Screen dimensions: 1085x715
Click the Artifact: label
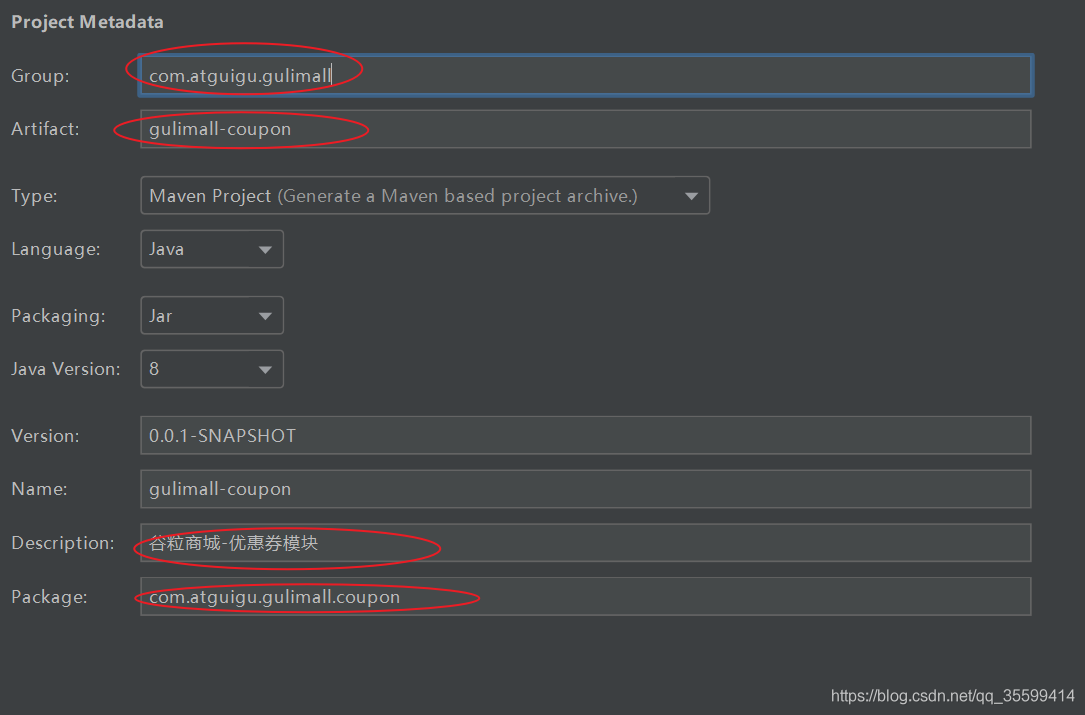pos(45,129)
